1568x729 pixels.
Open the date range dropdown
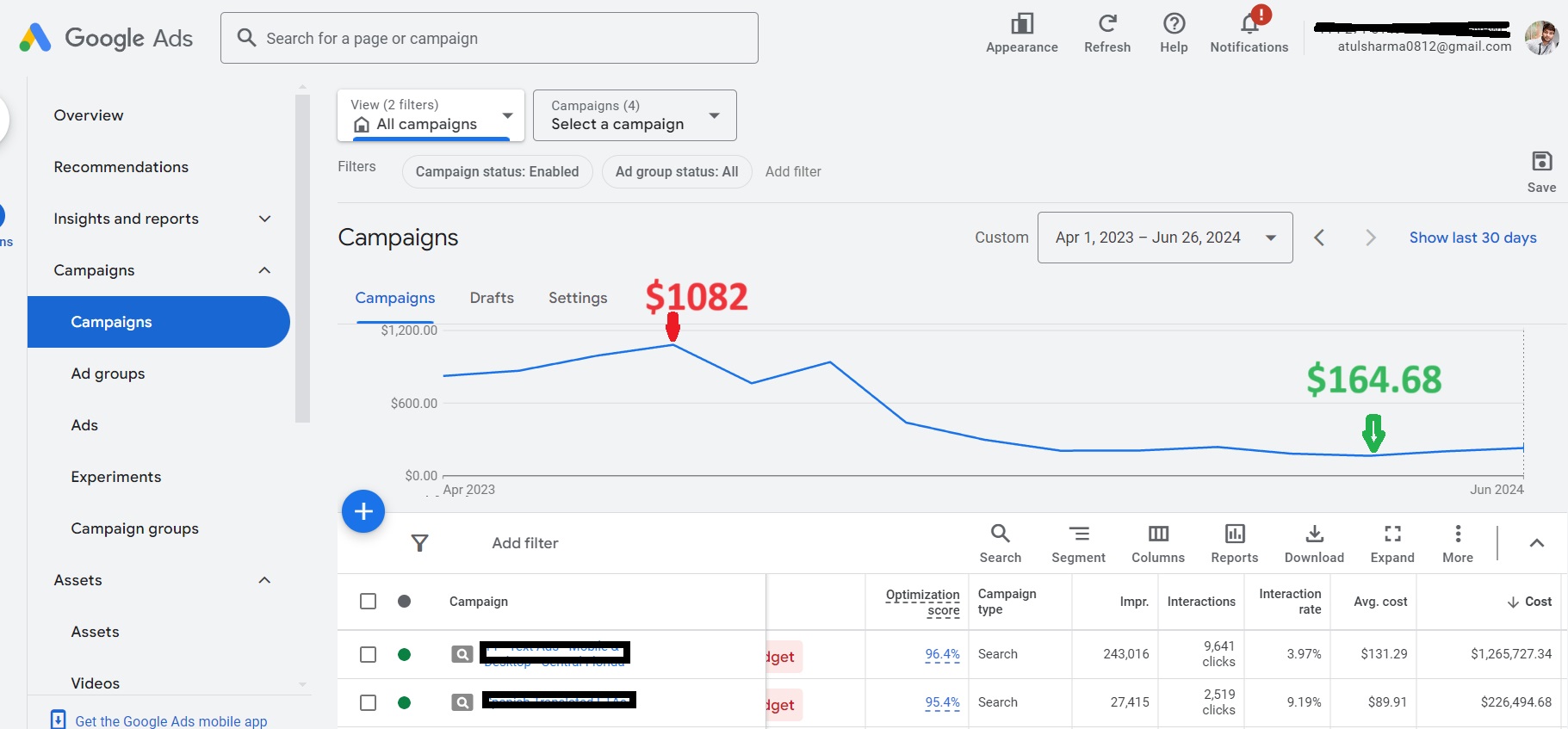pyautogui.click(x=1164, y=238)
